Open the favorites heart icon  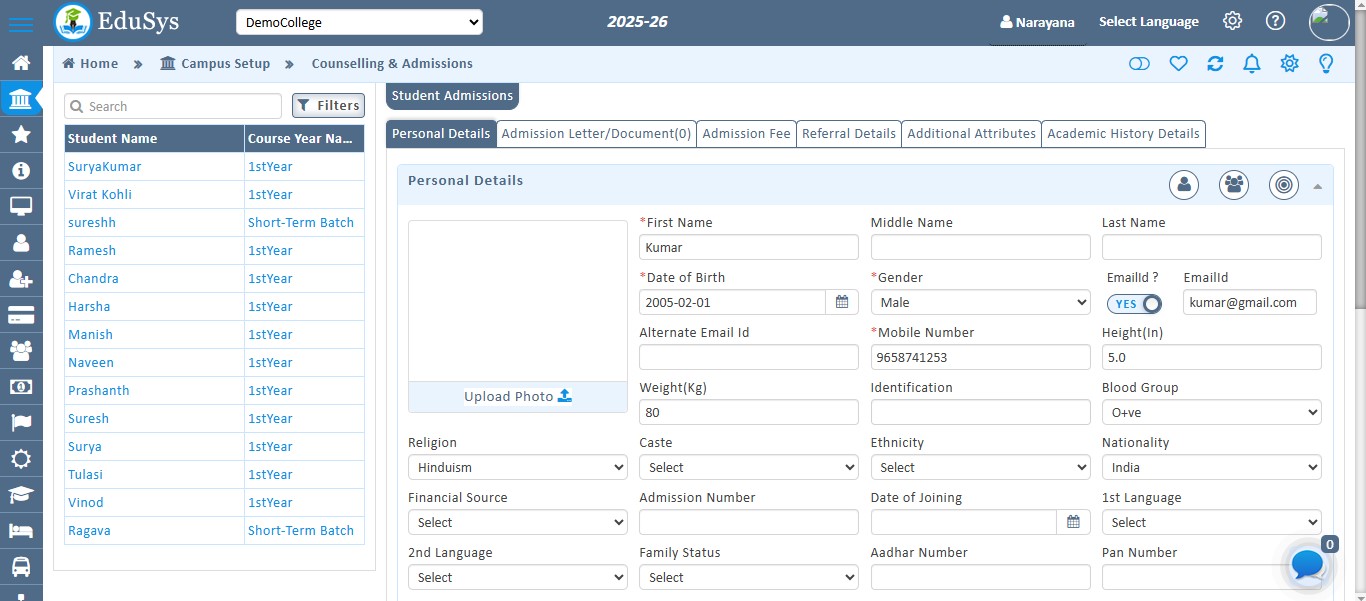pos(1178,63)
